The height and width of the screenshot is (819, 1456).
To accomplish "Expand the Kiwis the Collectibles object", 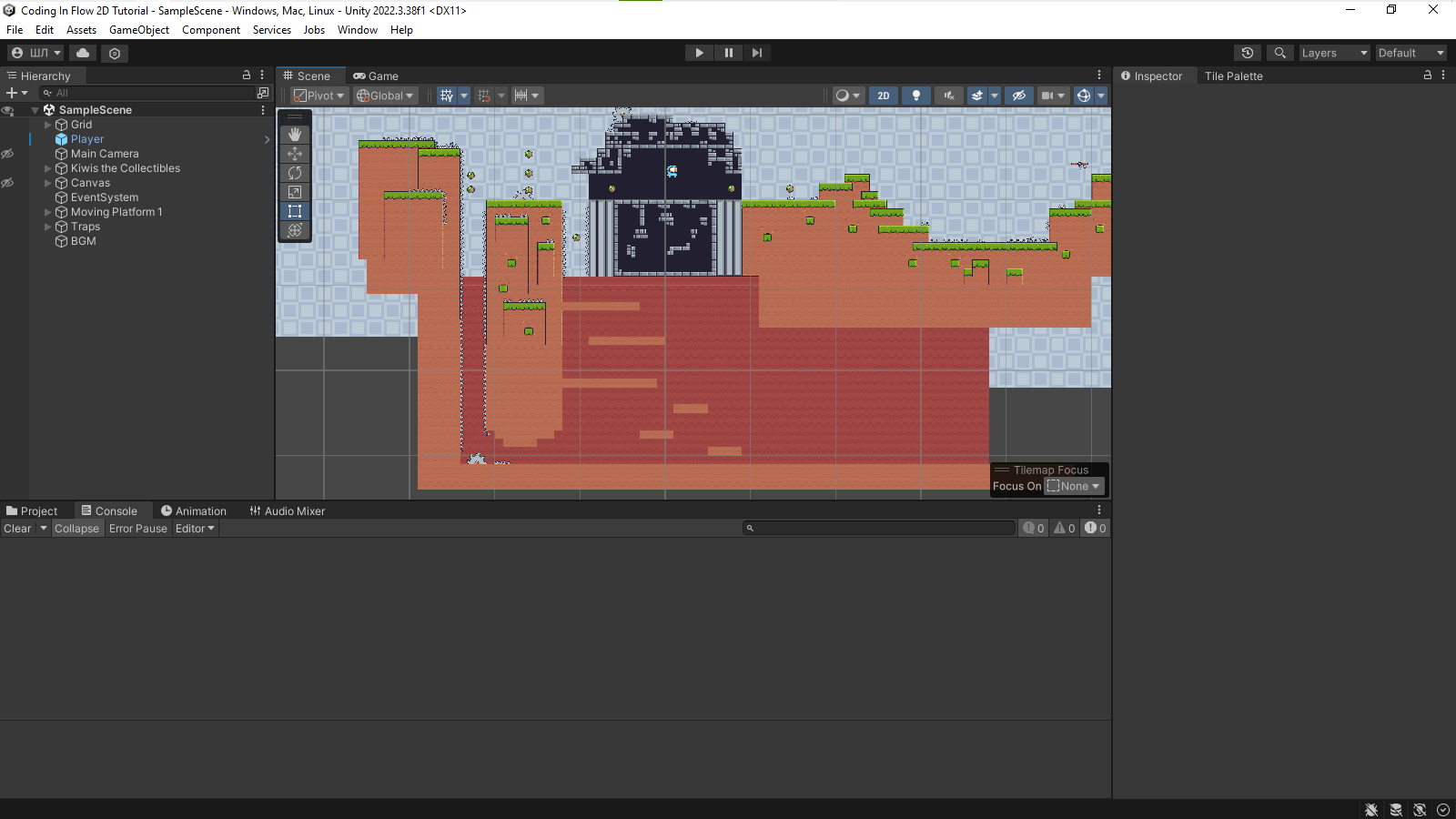I will pyautogui.click(x=48, y=168).
